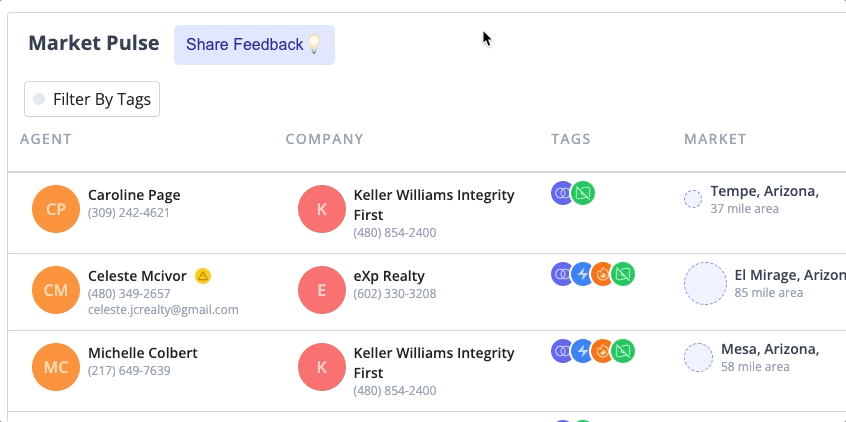Click the orange flame tag in Michelle Colbert's row

[x=603, y=351]
